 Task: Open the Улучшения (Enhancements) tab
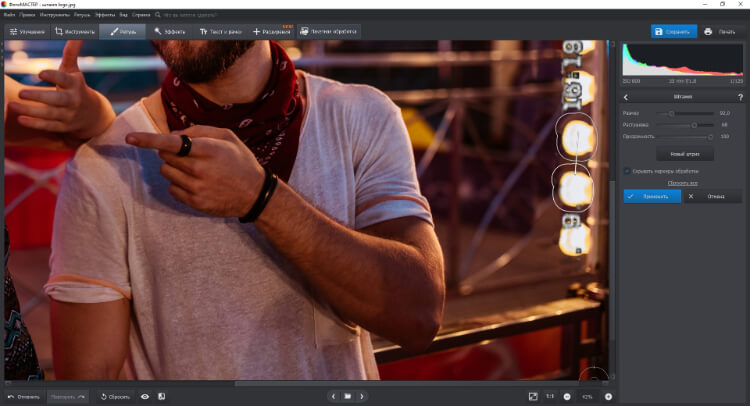coord(26,32)
